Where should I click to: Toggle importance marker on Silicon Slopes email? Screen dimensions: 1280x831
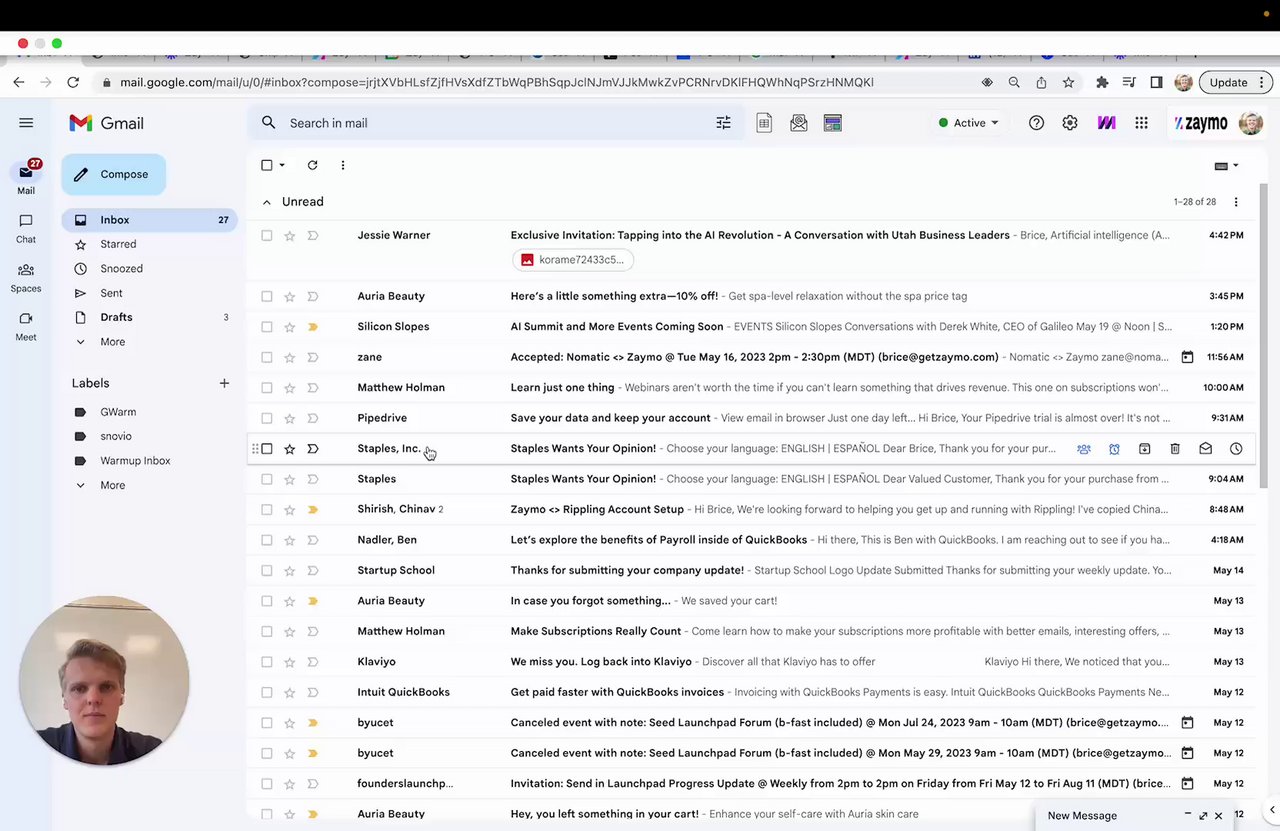click(x=312, y=326)
